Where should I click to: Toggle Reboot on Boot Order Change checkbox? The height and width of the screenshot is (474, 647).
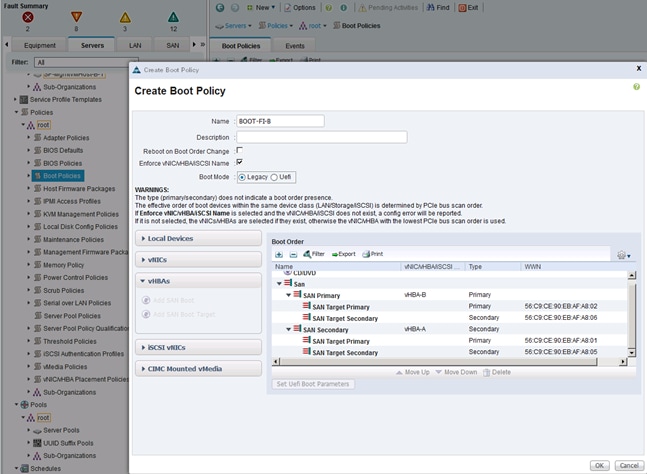tap(239, 150)
